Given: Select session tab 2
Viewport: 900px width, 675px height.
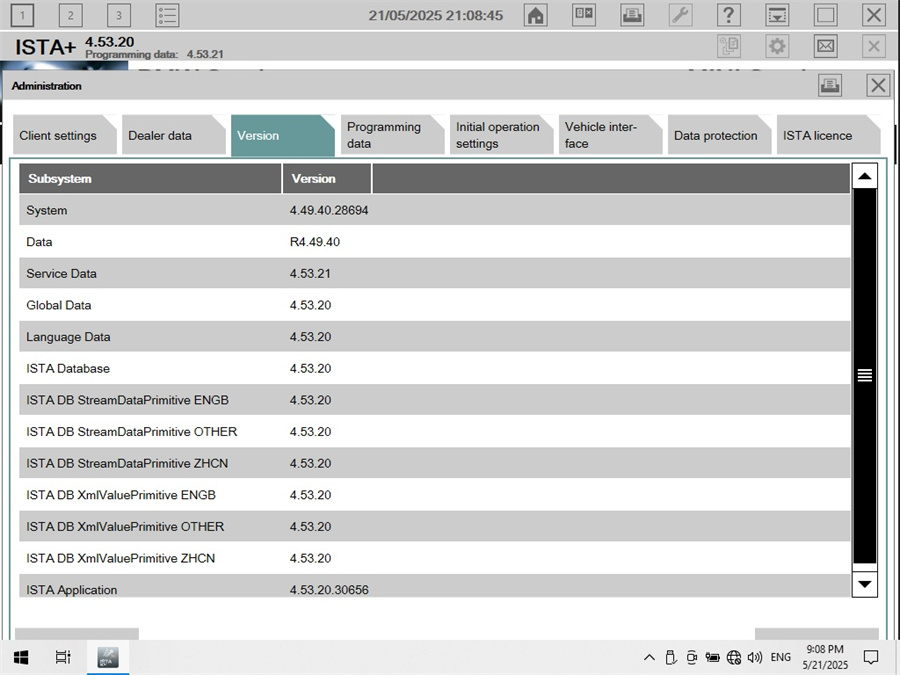Looking at the screenshot, I should [69, 15].
